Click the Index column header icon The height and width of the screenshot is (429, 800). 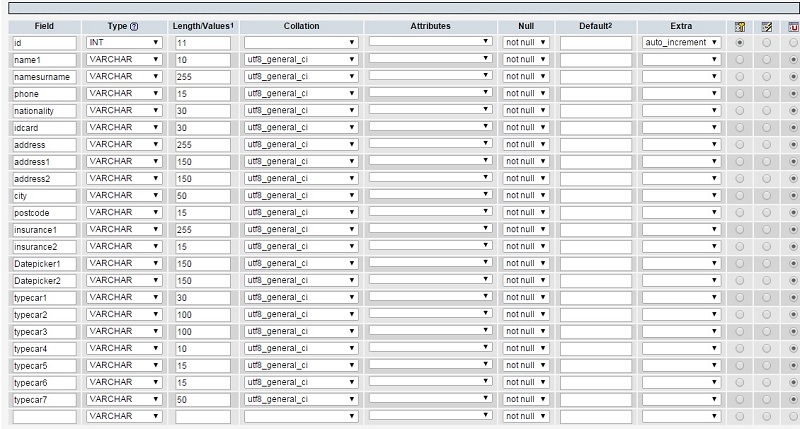click(766, 27)
